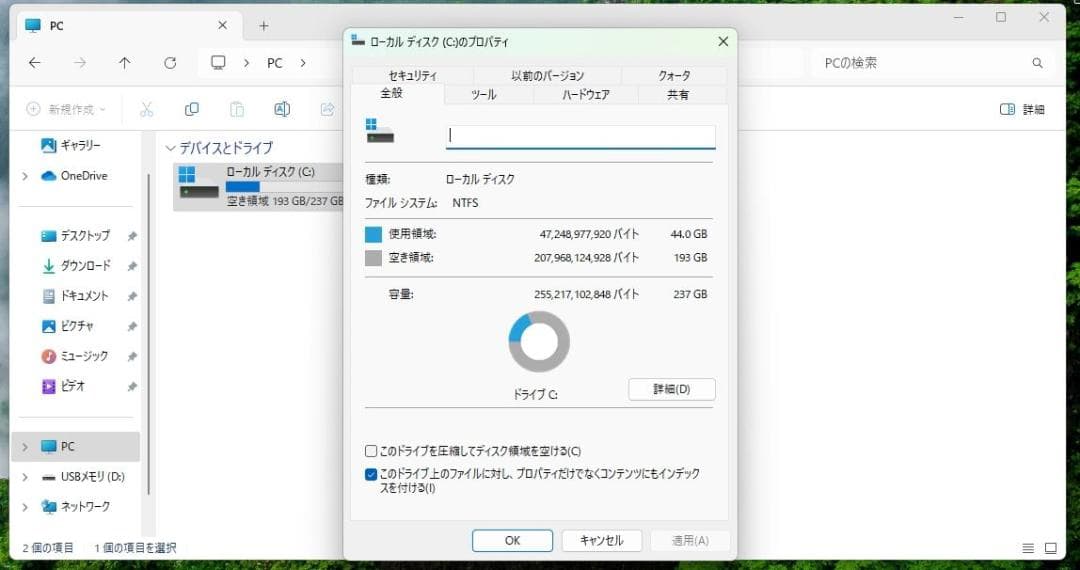Switch to the ハードウェア tab
1080x570 pixels.
(x=585, y=94)
